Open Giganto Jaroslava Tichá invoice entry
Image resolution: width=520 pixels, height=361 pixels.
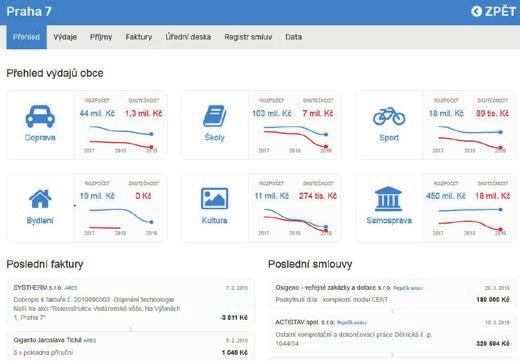131,347
